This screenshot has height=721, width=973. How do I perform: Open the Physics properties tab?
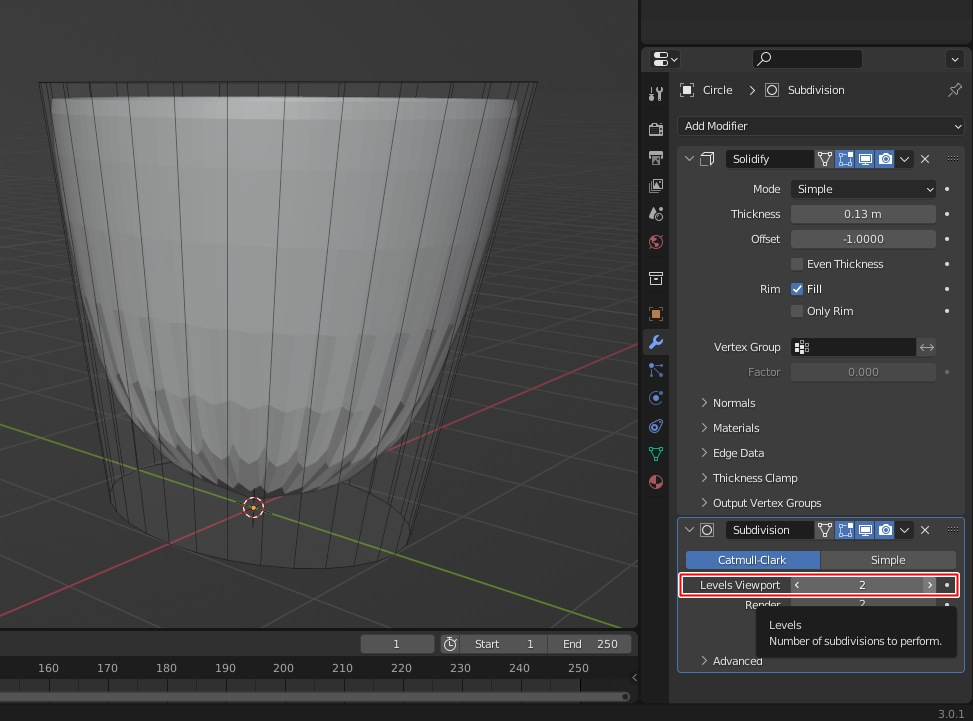(656, 398)
